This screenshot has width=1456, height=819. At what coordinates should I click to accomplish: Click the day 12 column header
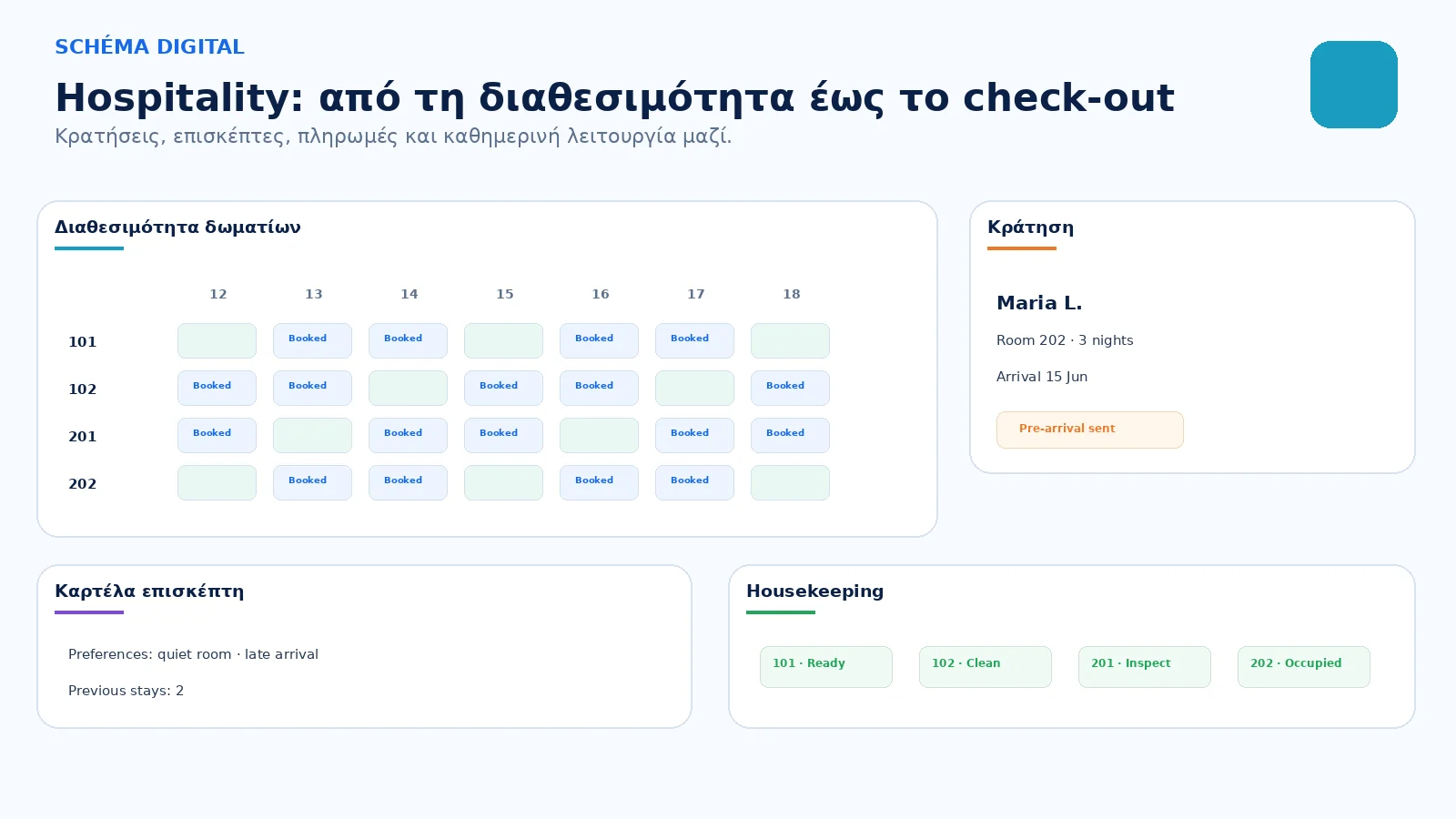(x=218, y=294)
